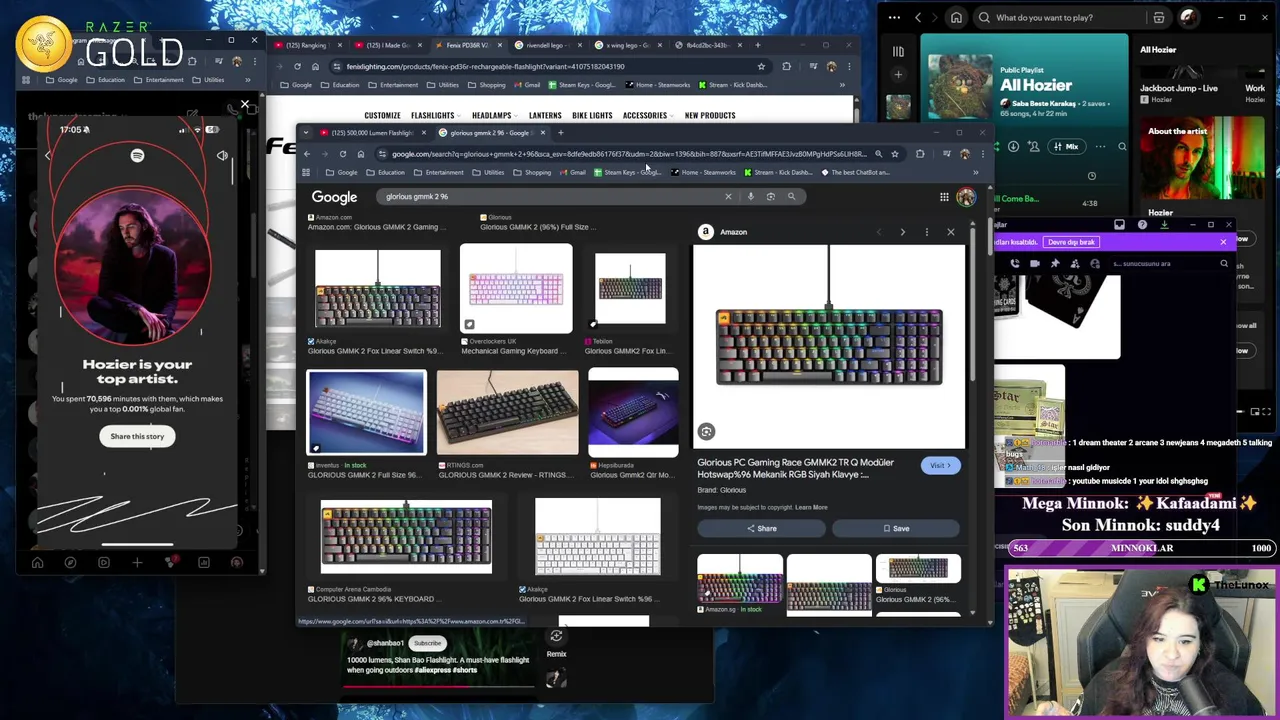Search within the All Hozier playlist
Screen dimensions: 1280x720
point(1122,146)
